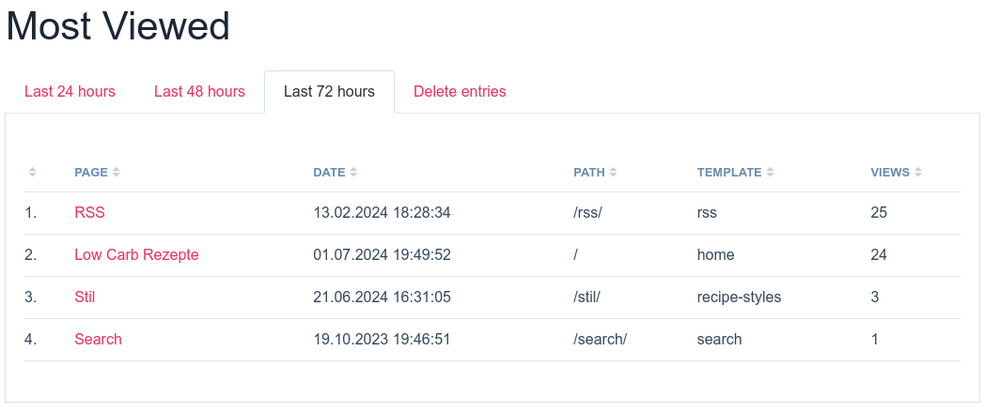Select the Last 72 hours tab
This screenshot has height=412, width=1000.
(x=329, y=92)
